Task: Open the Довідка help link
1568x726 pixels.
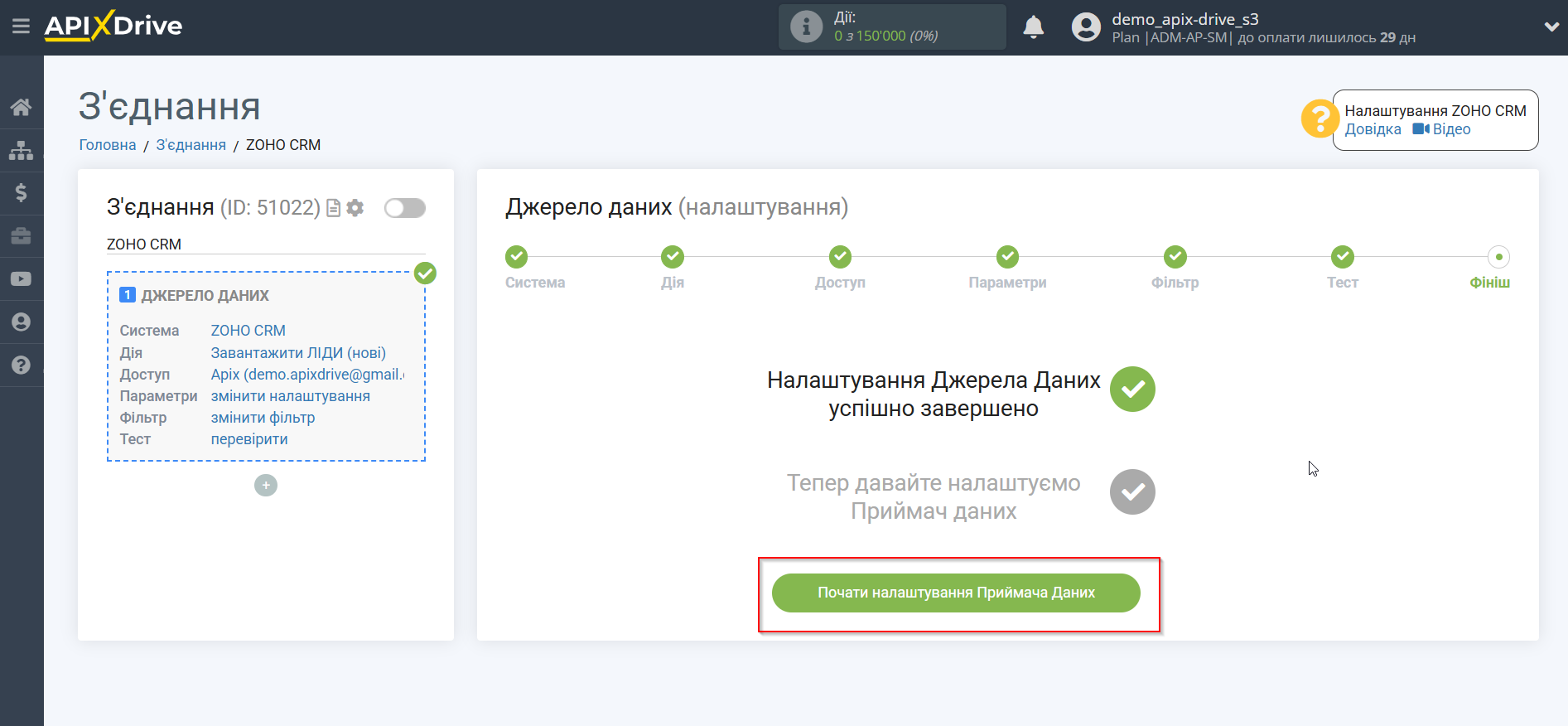Action: [x=1373, y=129]
